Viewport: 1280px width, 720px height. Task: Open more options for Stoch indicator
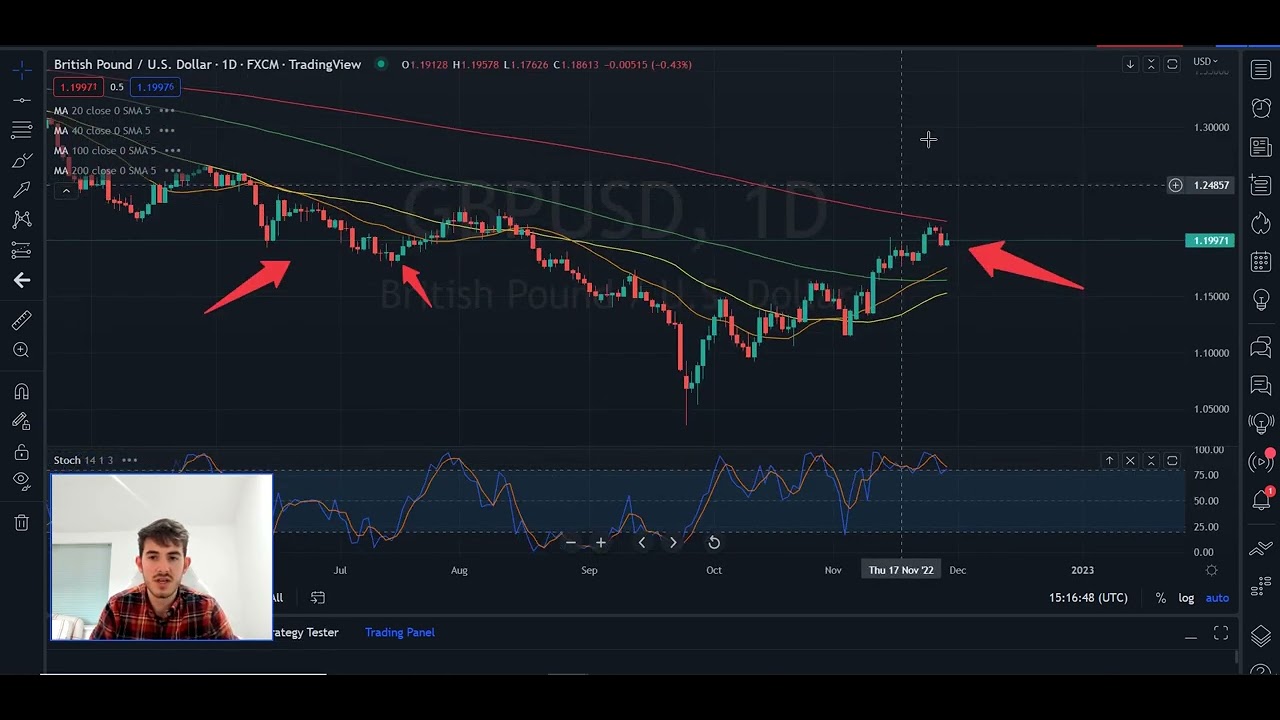[129, 460]
